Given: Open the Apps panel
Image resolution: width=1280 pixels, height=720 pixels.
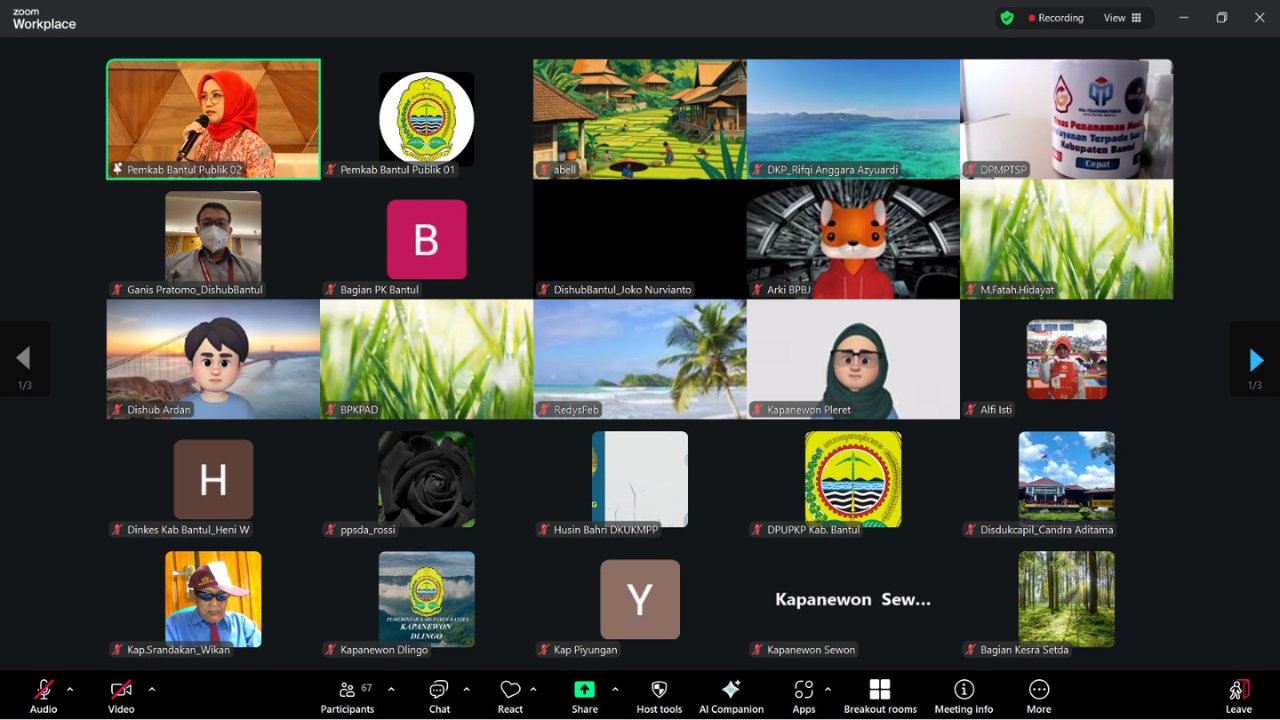Looking at the screenshot, I should click(x=804, y=695).
